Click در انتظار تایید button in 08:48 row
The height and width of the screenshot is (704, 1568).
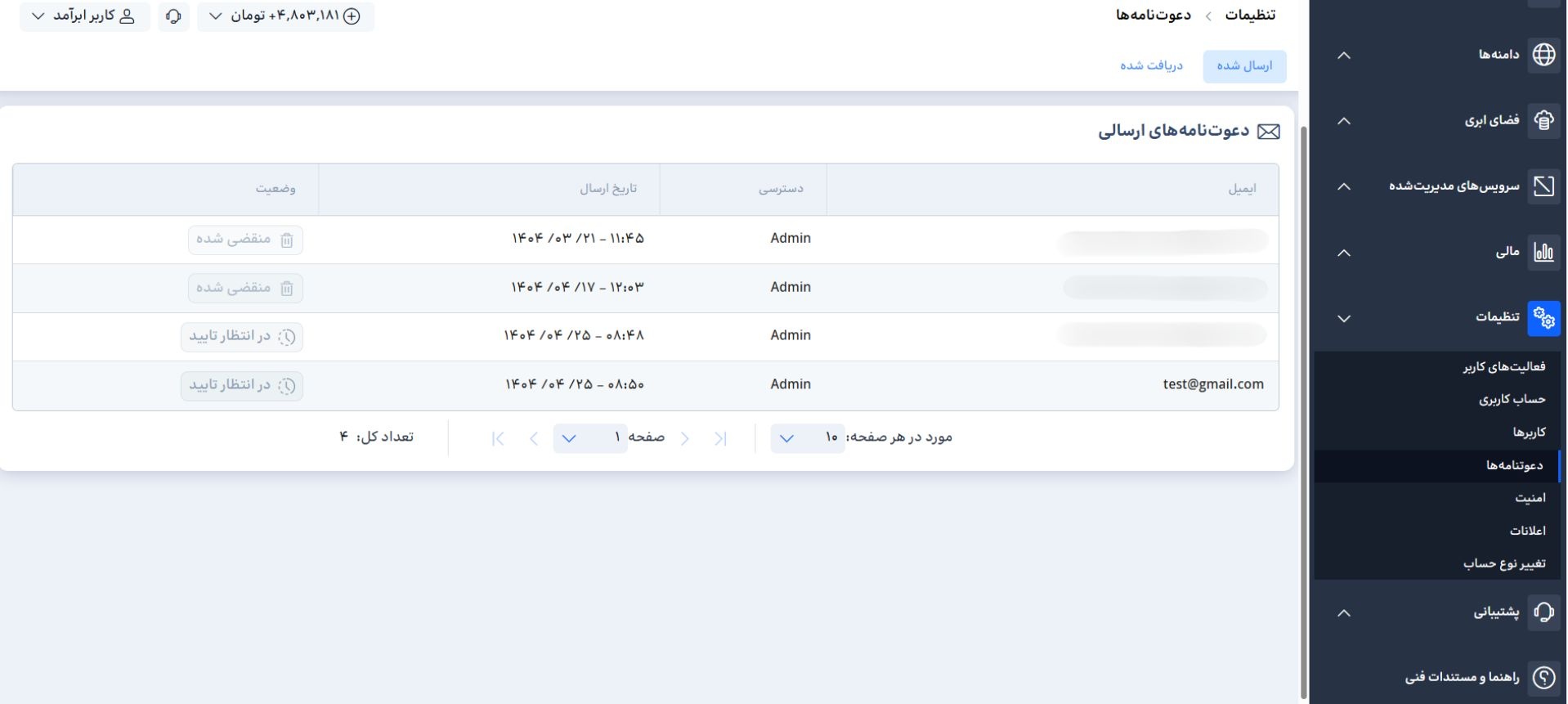242,337
